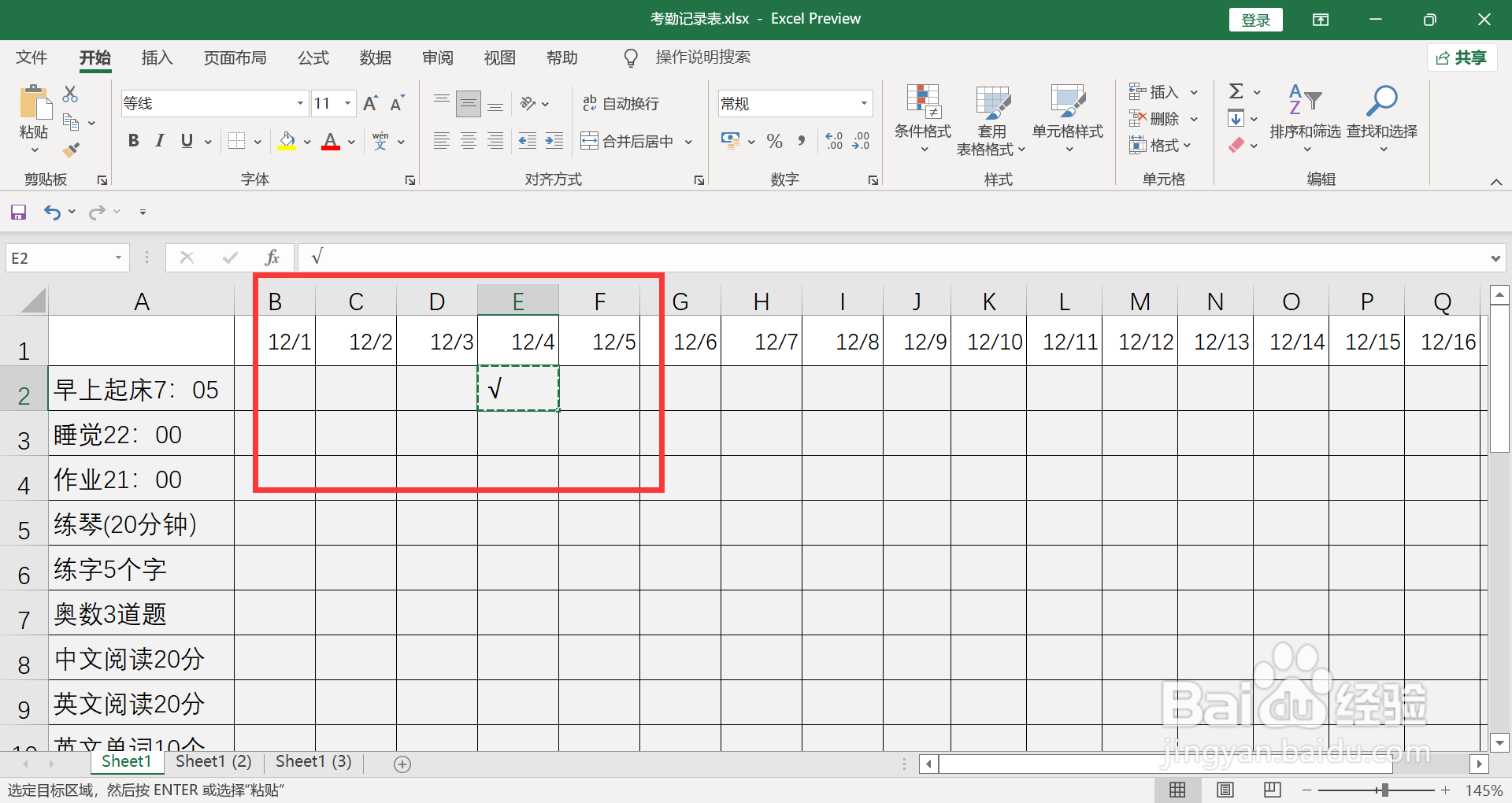The height and width of the screenshot is (803, 1512).
Task: Click the insert function fx icon
Action: pos(272,257)
